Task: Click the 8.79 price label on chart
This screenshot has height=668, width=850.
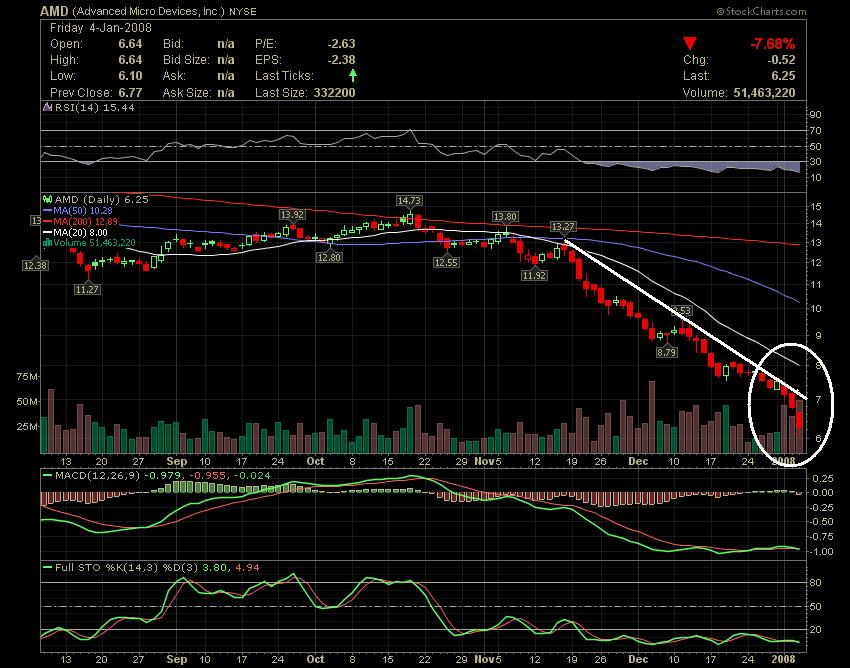Action: pos(667,352)
